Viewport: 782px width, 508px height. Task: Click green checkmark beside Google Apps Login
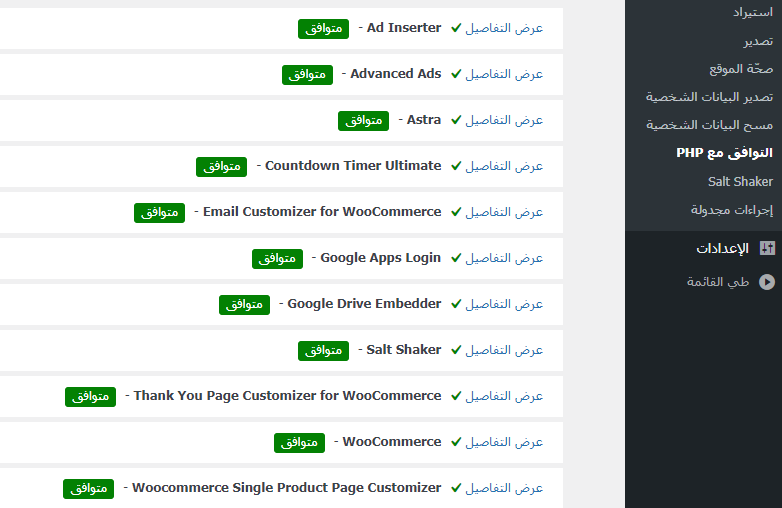click(x=456, y=258)
